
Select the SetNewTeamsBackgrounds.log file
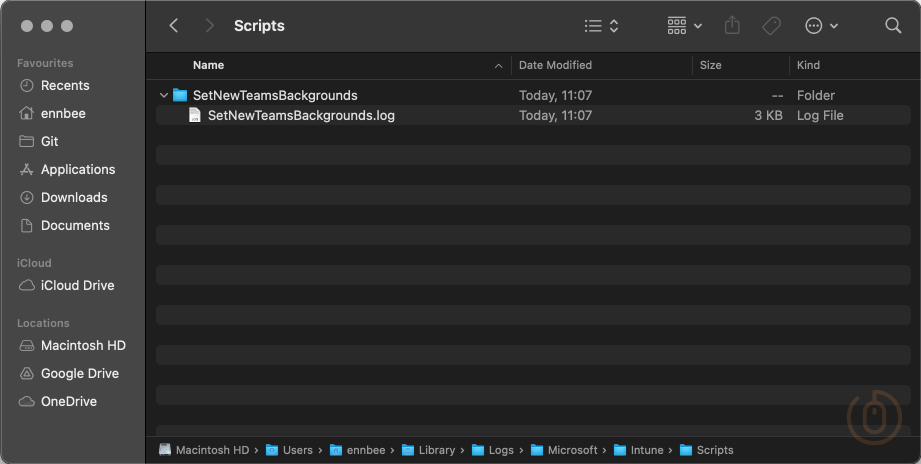(300, 116)
